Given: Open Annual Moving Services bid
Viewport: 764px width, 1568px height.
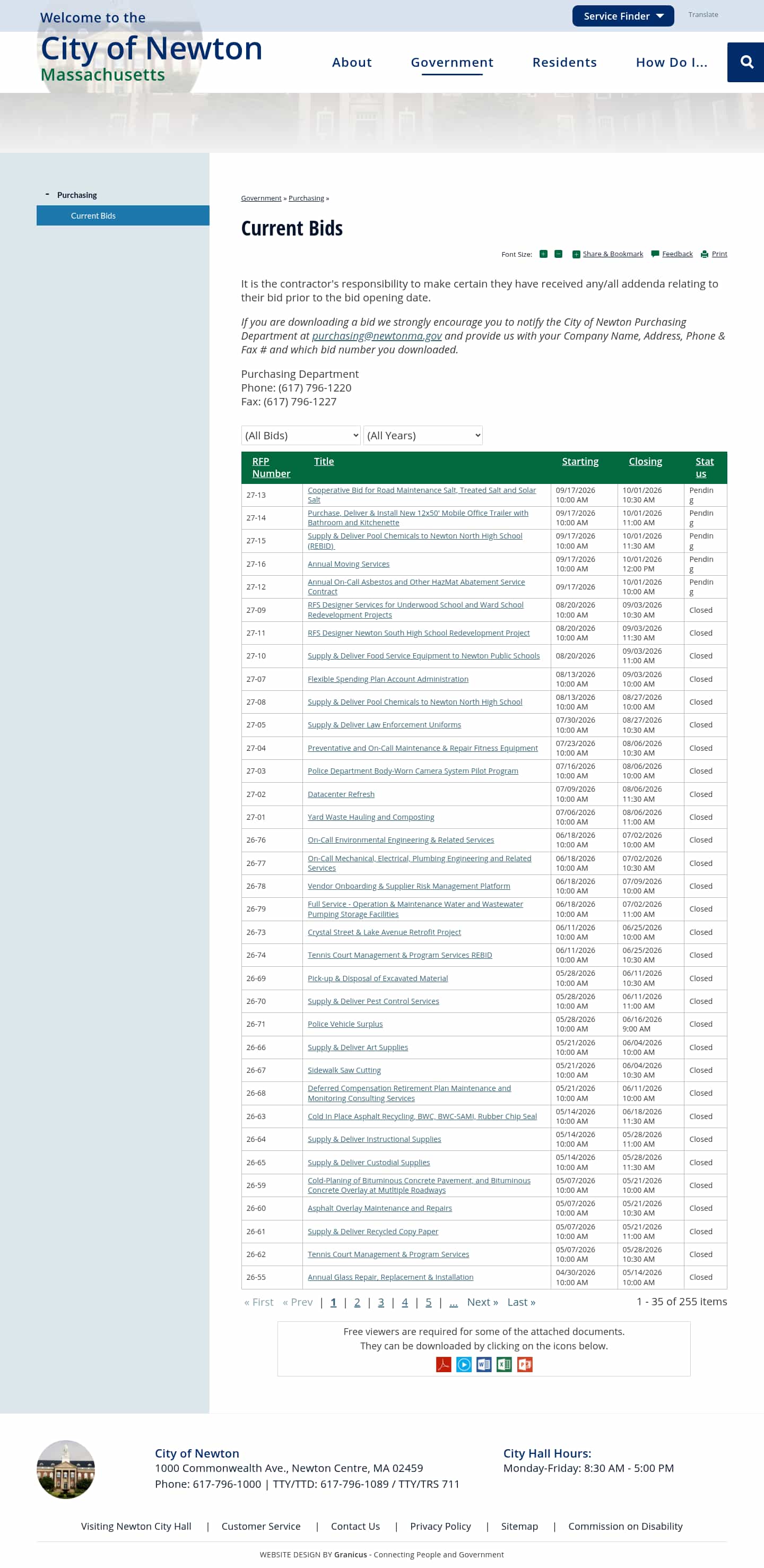Looking at the screenshot, I should 349,564.
